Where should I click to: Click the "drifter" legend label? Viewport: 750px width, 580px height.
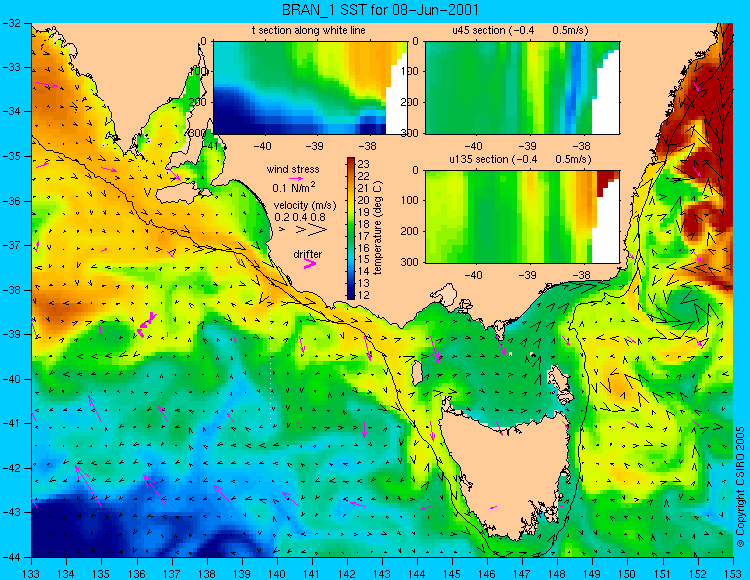tap(308, 254)
